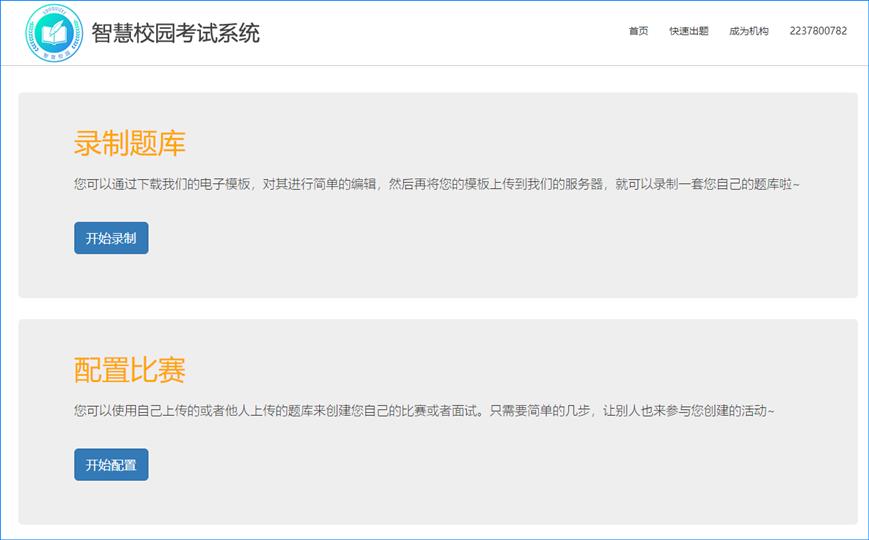869x540 pixels.
Task: Click the small 智慧校园 text under the logo
Action: [54, 57]
